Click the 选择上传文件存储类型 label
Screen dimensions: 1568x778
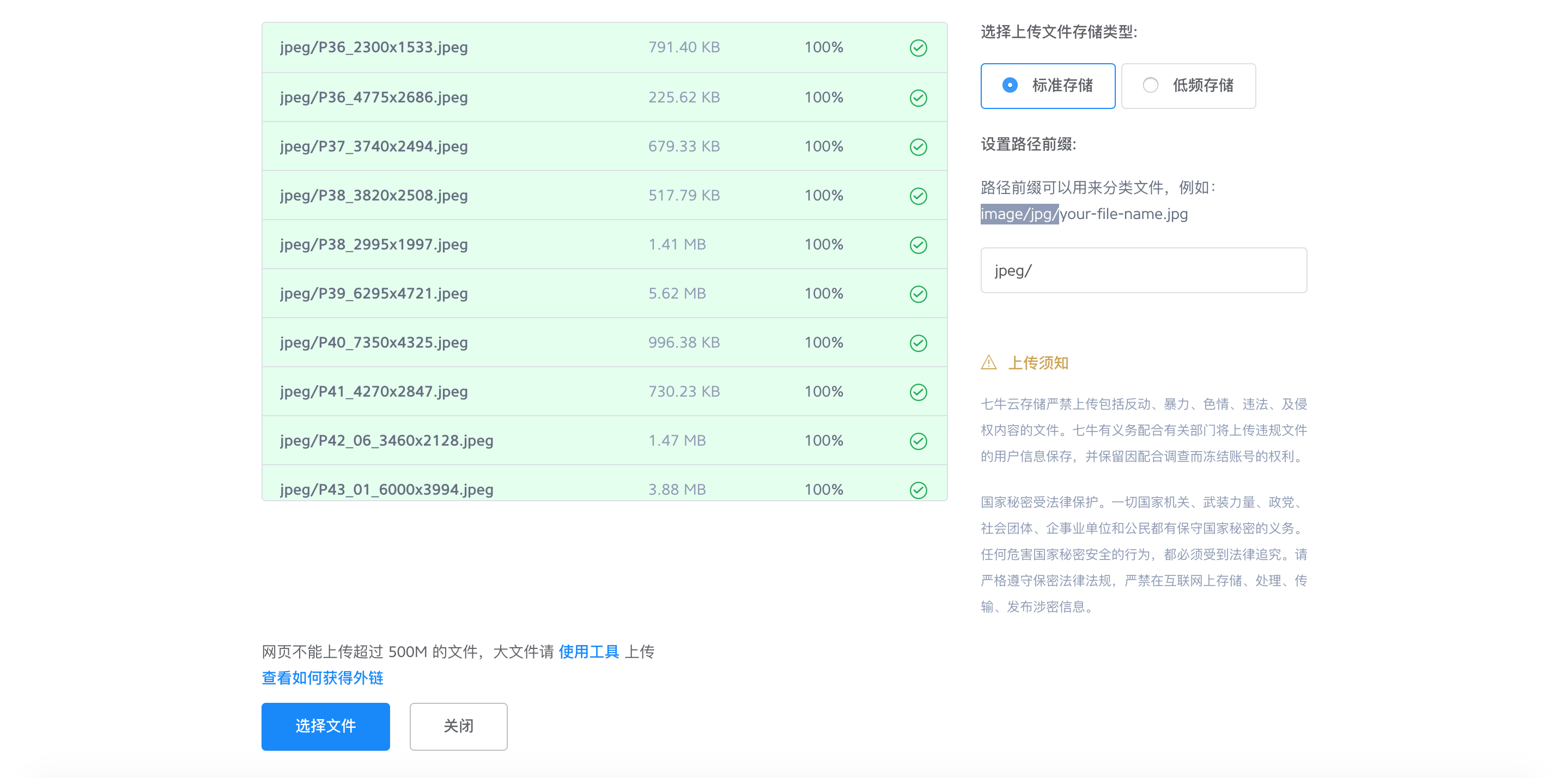[1059, 32]
